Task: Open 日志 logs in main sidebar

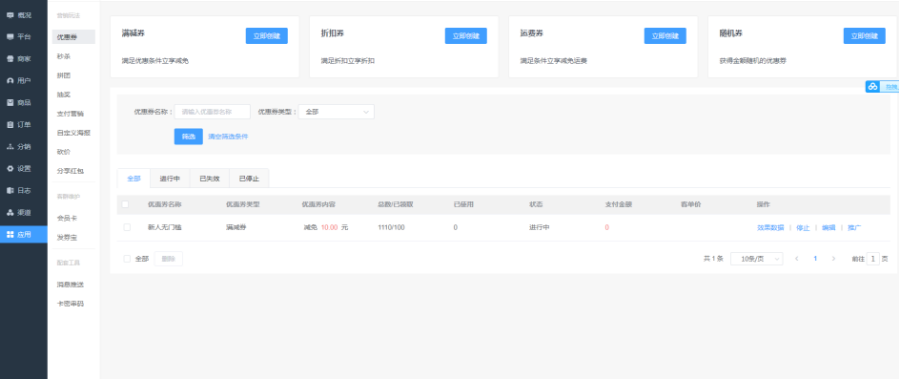Action: (24, 191)
